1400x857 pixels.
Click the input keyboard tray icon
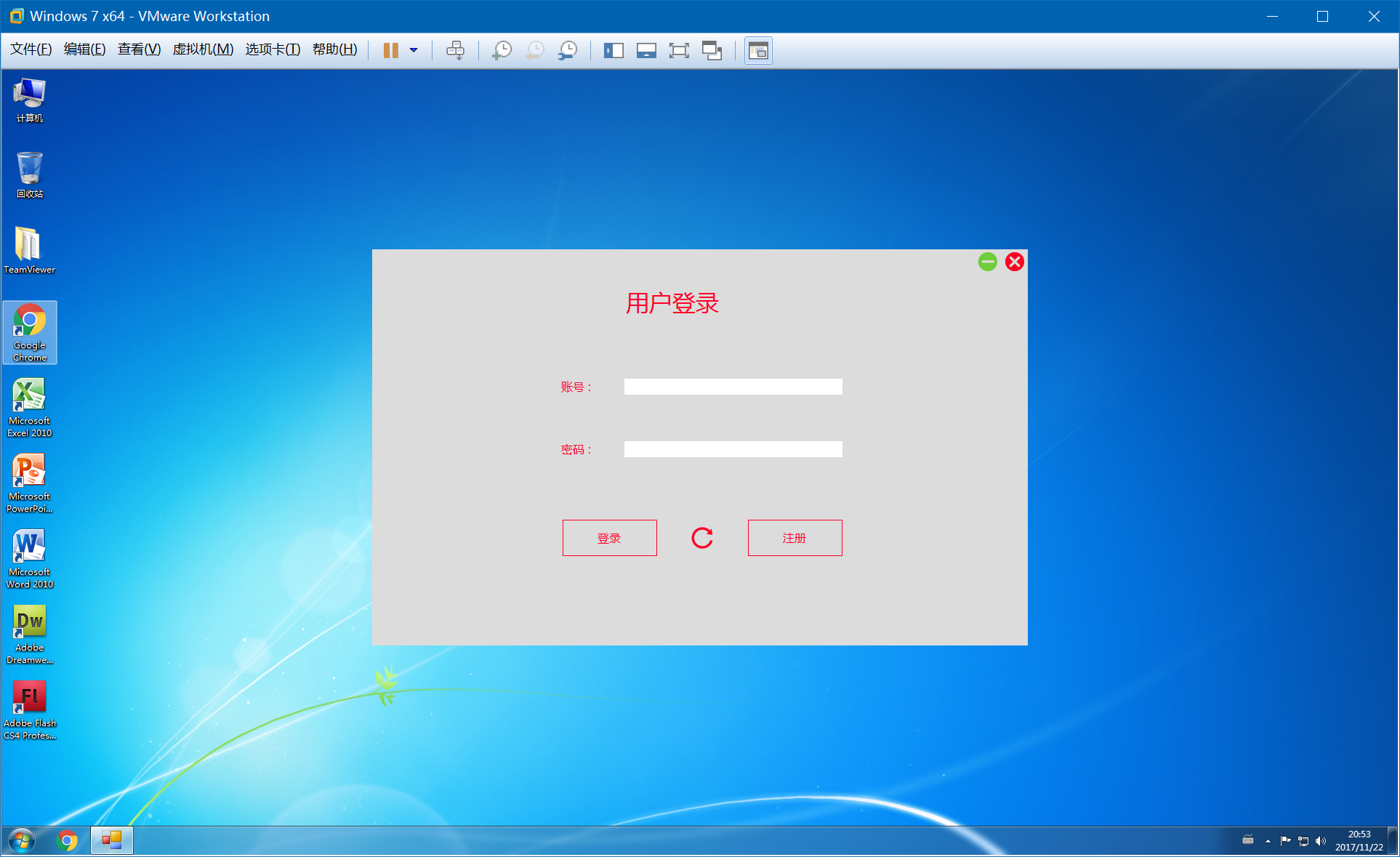click(x=1248, y=840)
